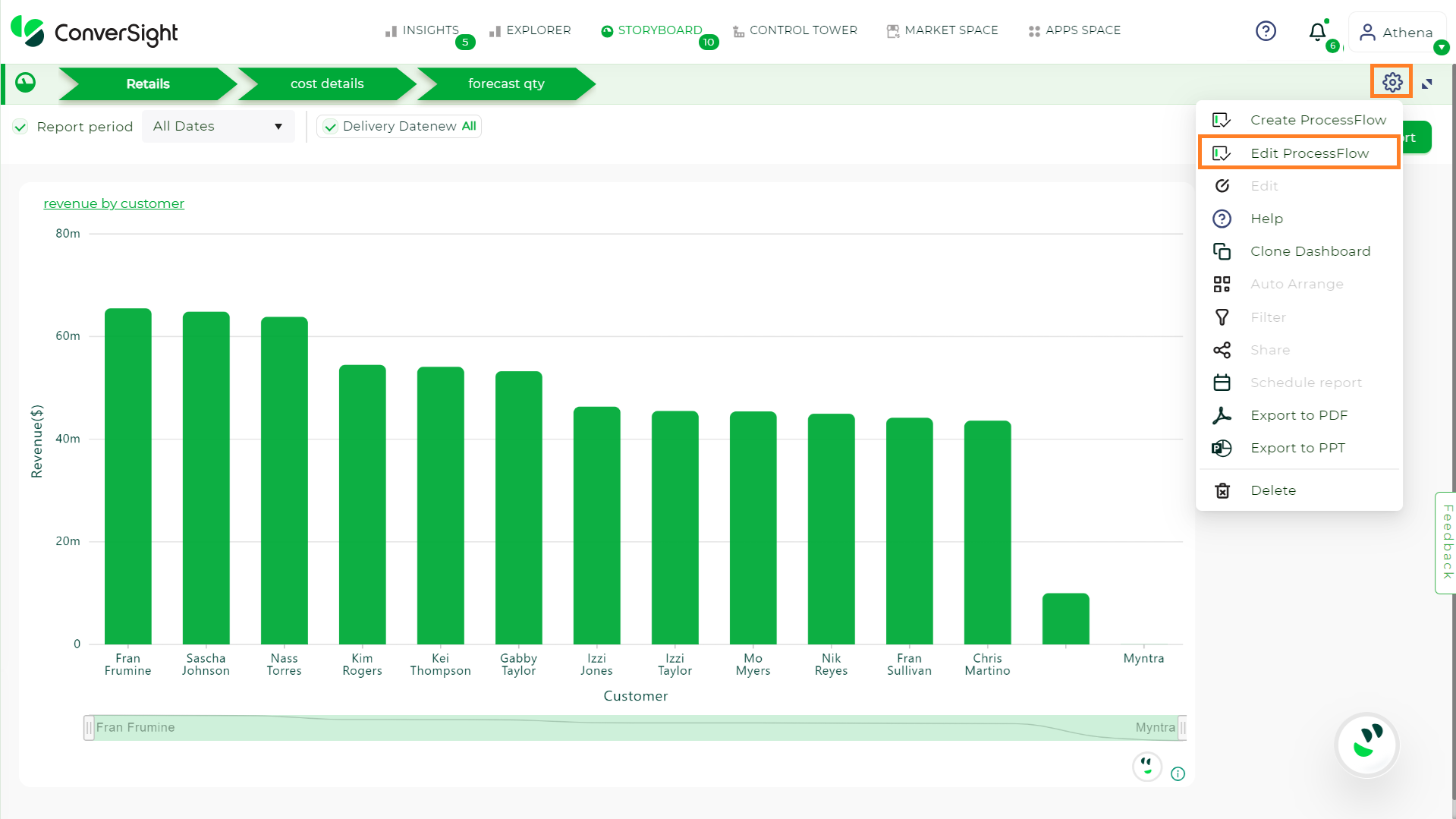Select the Retails process step
The image size is (1456, 819).
pyautogui.click(x=148, y=83)
